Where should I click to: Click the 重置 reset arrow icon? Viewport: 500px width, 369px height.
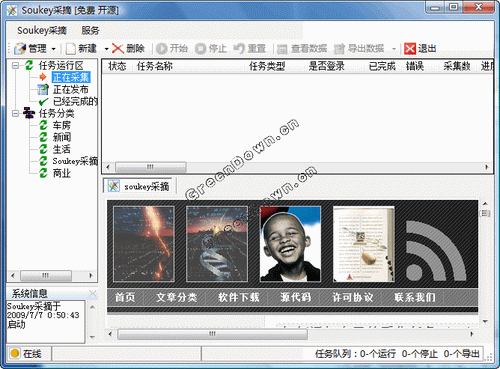point(239,49)
